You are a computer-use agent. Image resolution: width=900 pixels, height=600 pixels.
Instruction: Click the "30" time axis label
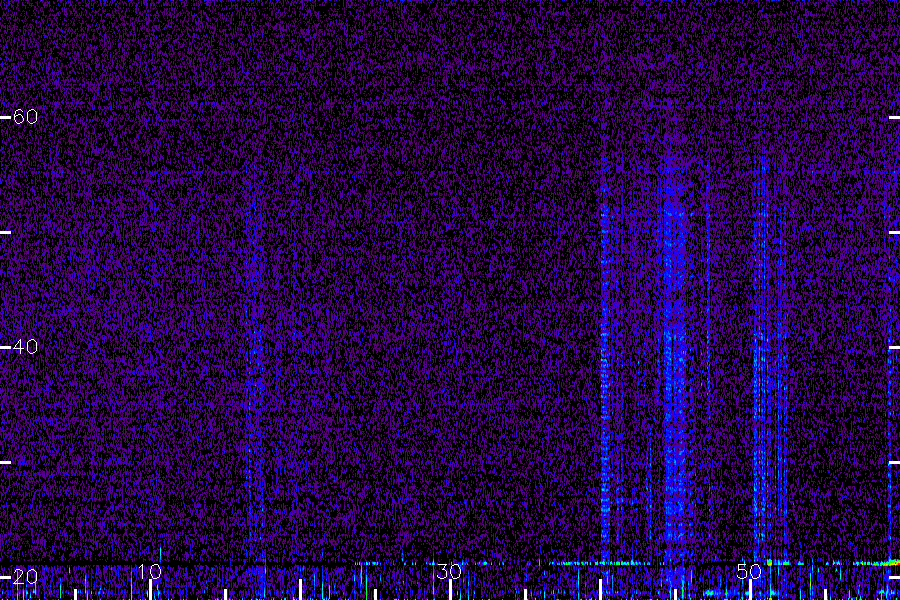(x=449, y=571)
